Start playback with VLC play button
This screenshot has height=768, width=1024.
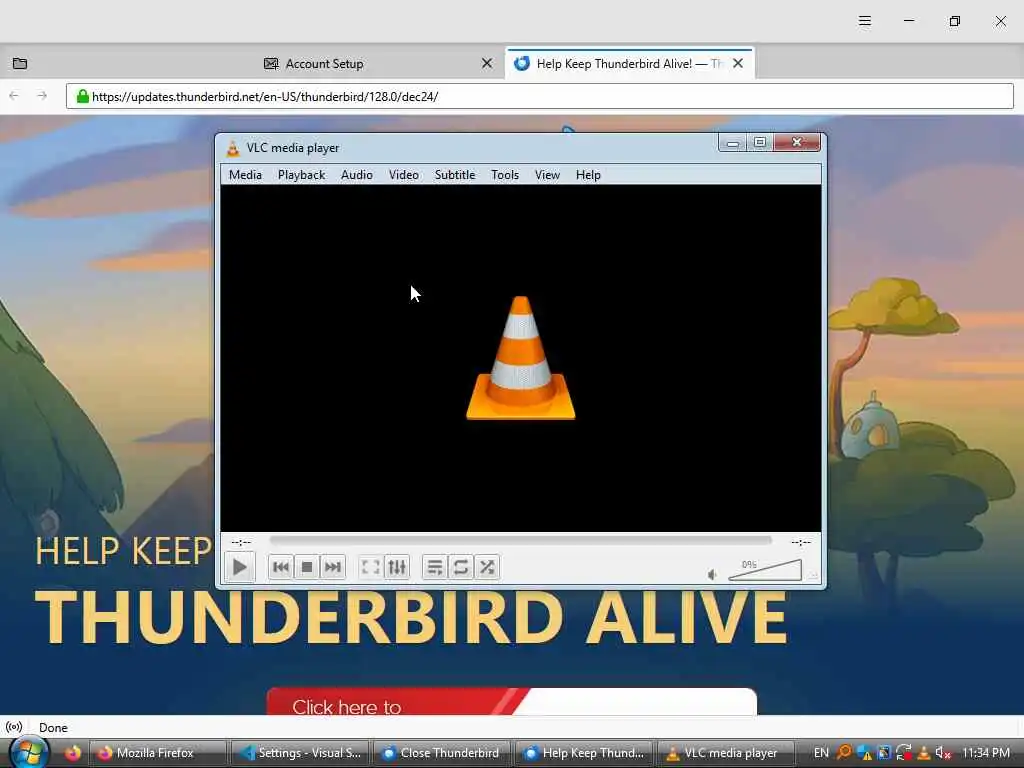coord(240,568)
